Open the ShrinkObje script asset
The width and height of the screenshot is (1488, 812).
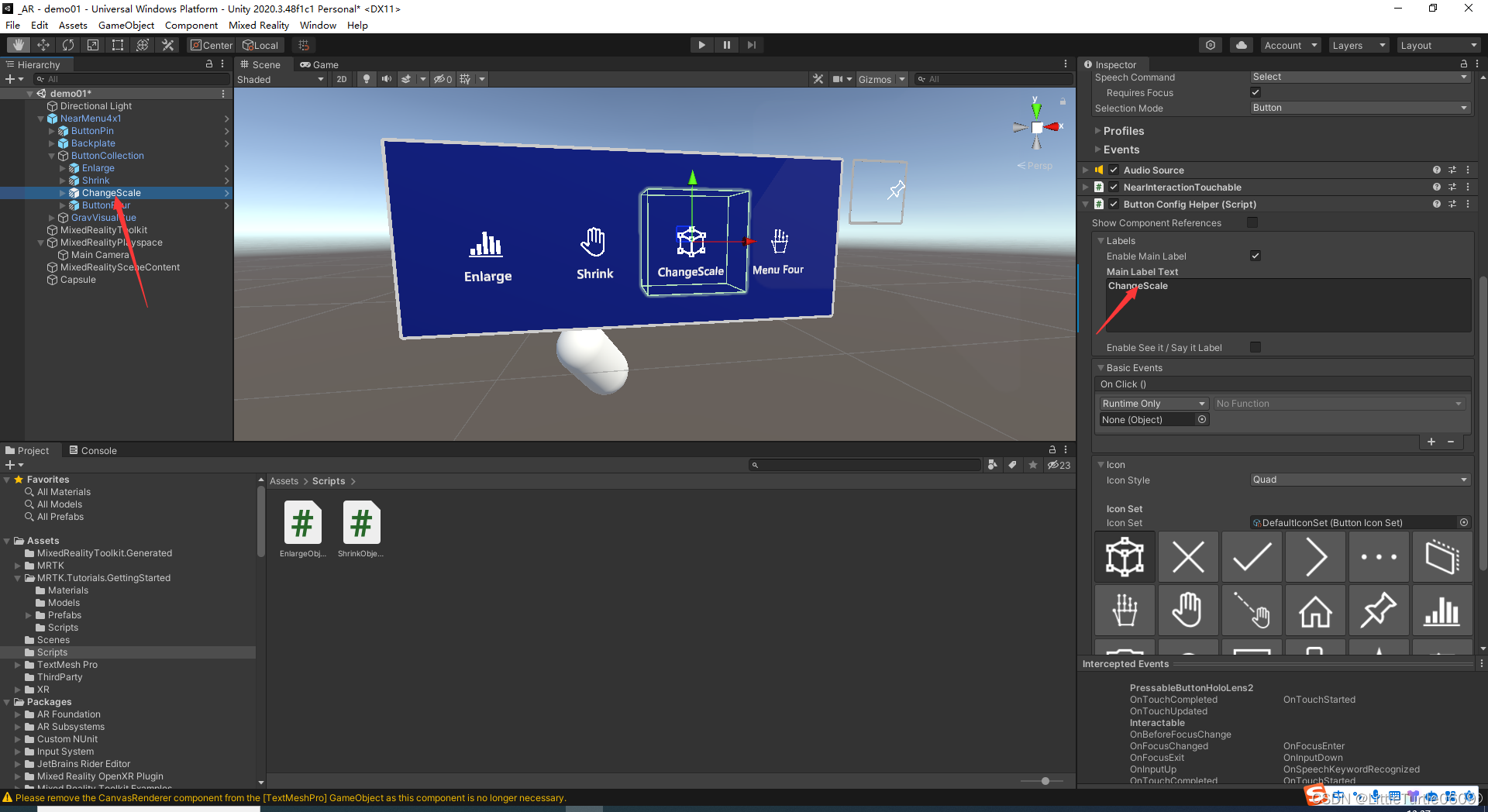click(361, 529)
